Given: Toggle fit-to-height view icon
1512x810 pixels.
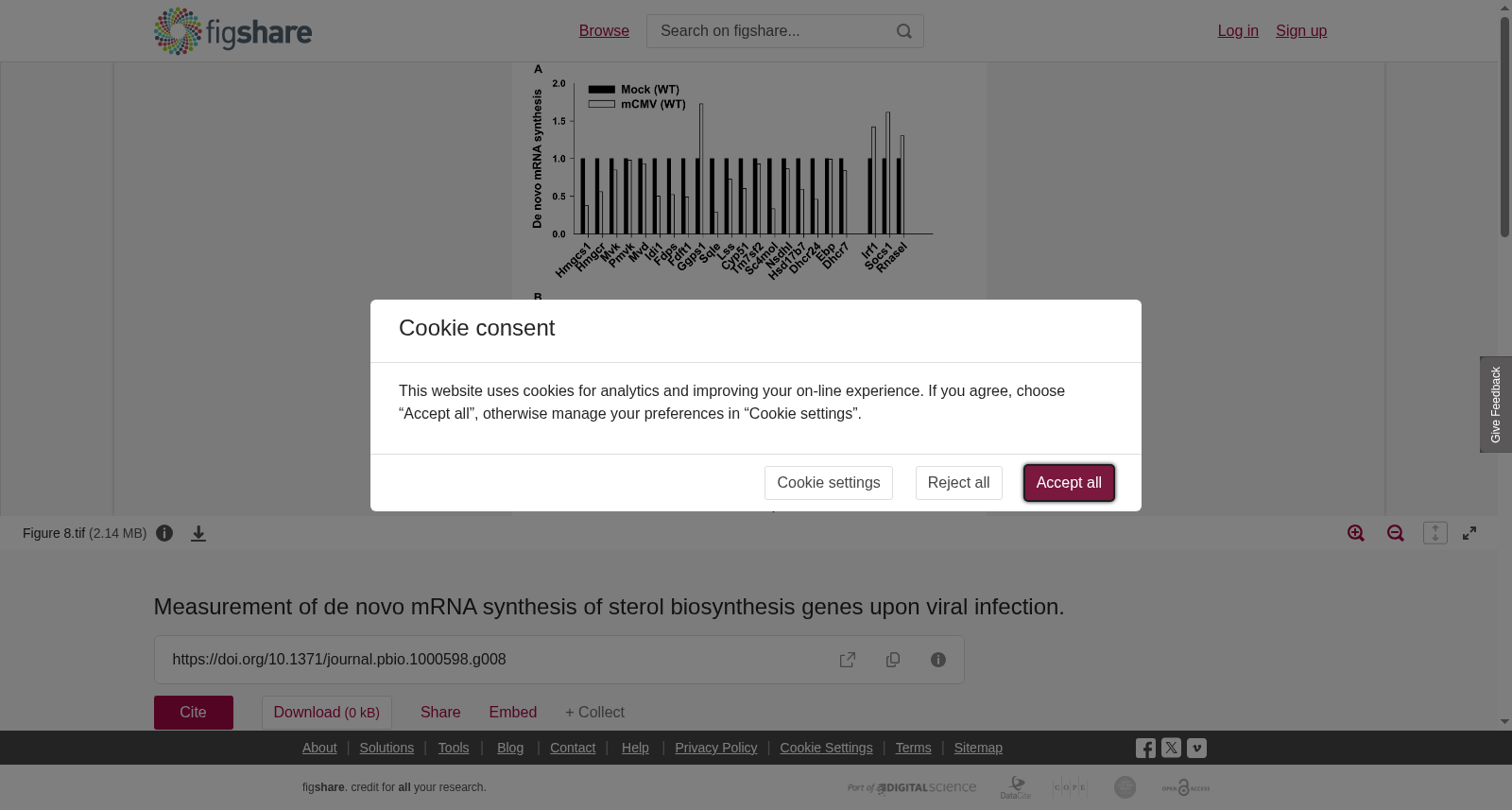Looking at the screenshot, I should pos(1435,533).
